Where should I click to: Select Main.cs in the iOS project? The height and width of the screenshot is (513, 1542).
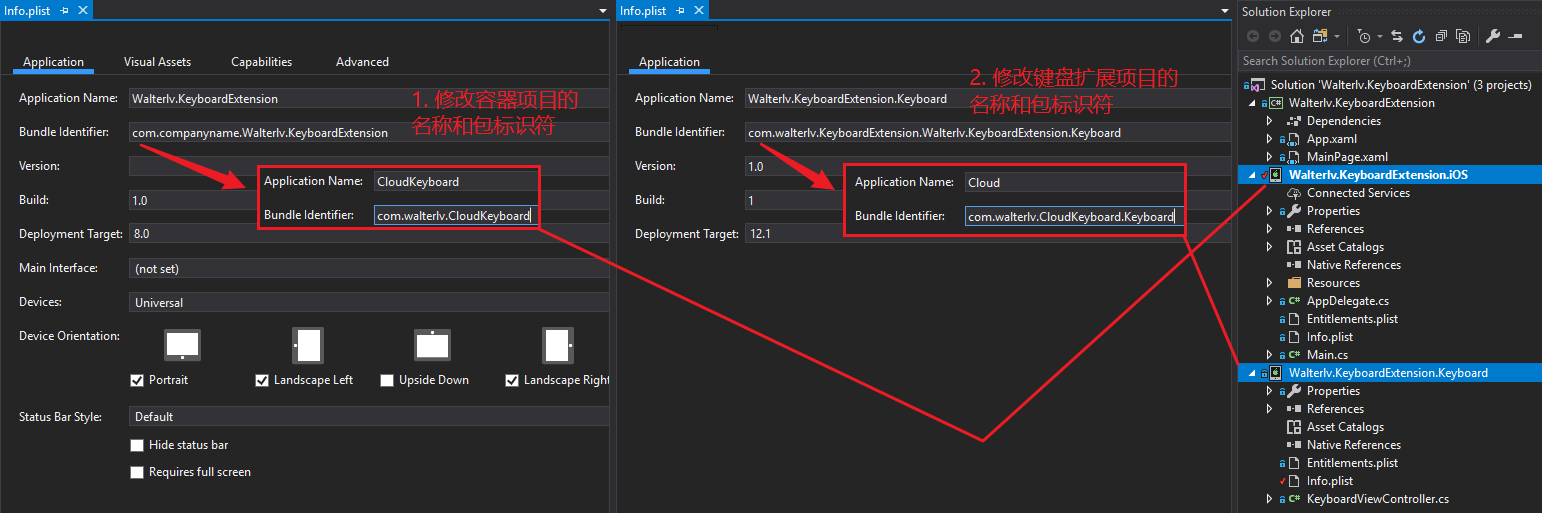pos(1327,355)
